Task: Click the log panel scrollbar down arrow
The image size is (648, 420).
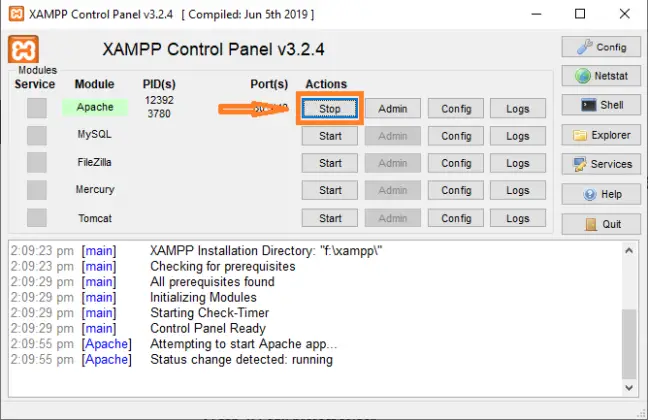Action: click(629, 388)
